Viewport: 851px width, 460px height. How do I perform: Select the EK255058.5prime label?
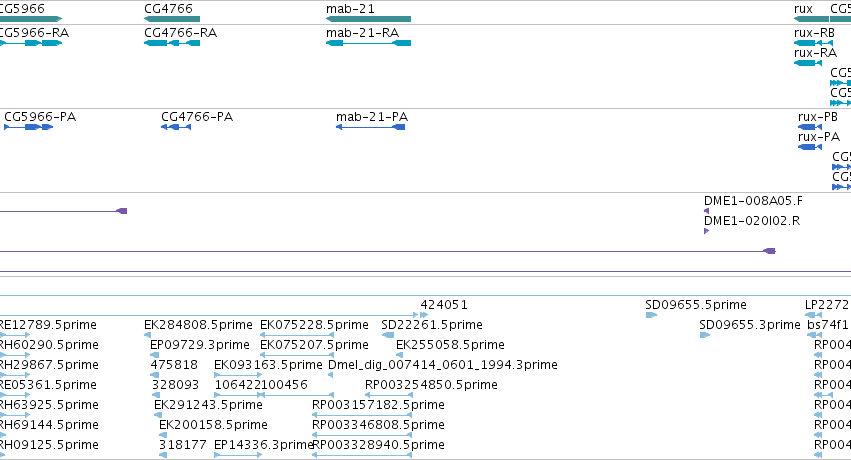pos(450,345)
